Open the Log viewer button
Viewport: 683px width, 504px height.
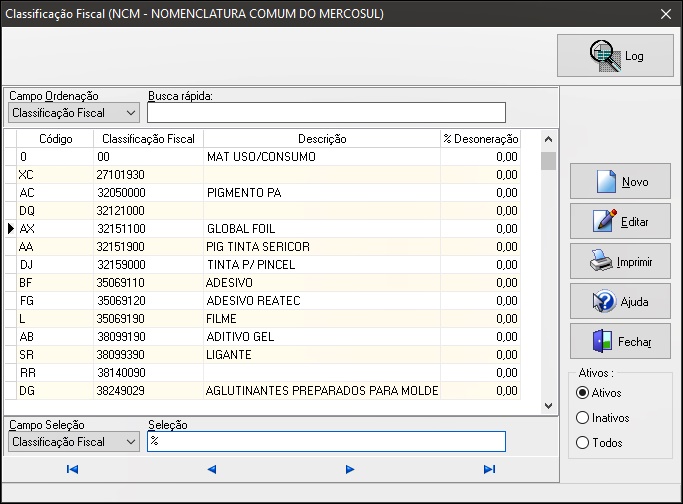coord(615,56)
